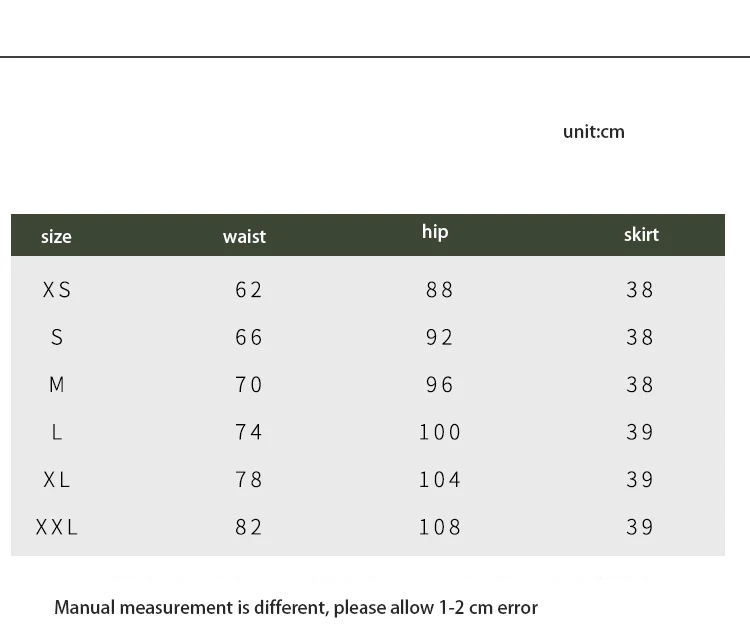
Task: Click the hip value 108
Action: point(439,527)
